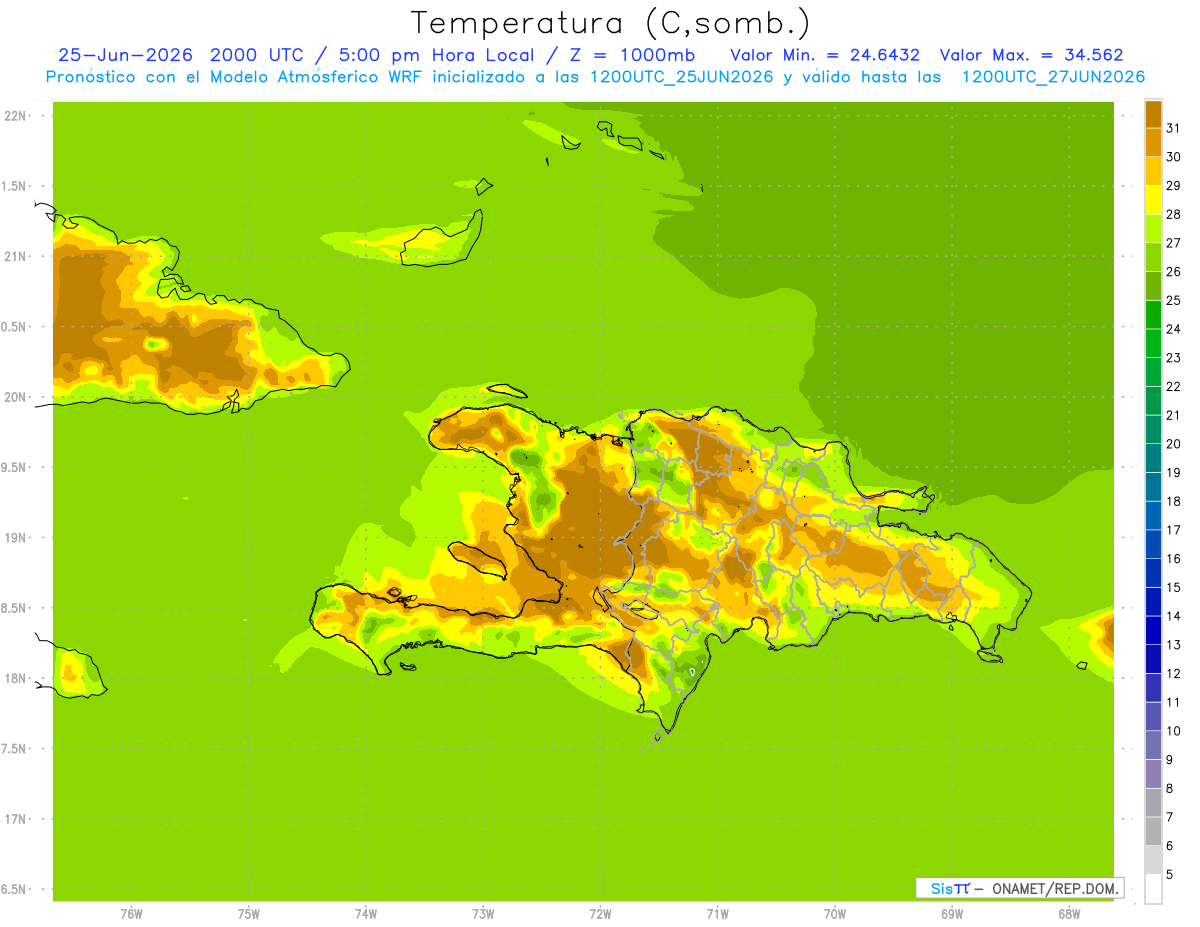Click the dark brown swatch above 31

coord(1153,114)
